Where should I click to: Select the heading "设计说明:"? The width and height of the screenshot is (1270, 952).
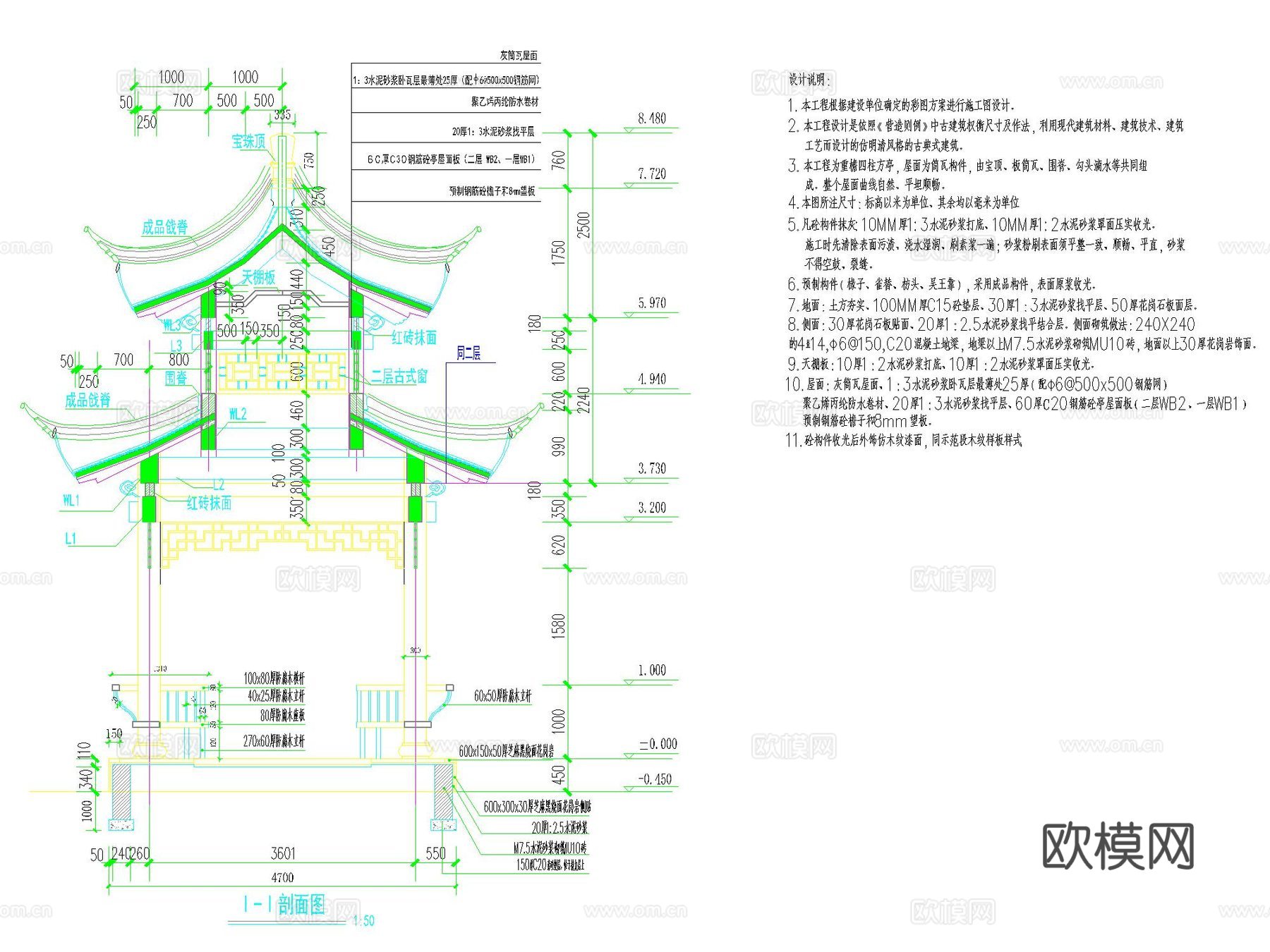(811, 80)
